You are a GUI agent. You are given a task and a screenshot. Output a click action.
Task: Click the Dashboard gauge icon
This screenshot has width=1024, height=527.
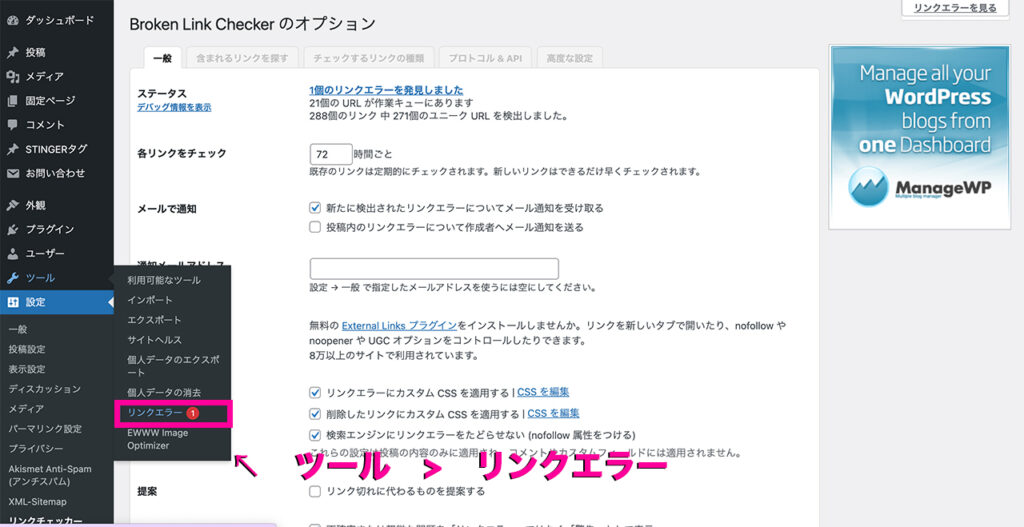[12, 20]
